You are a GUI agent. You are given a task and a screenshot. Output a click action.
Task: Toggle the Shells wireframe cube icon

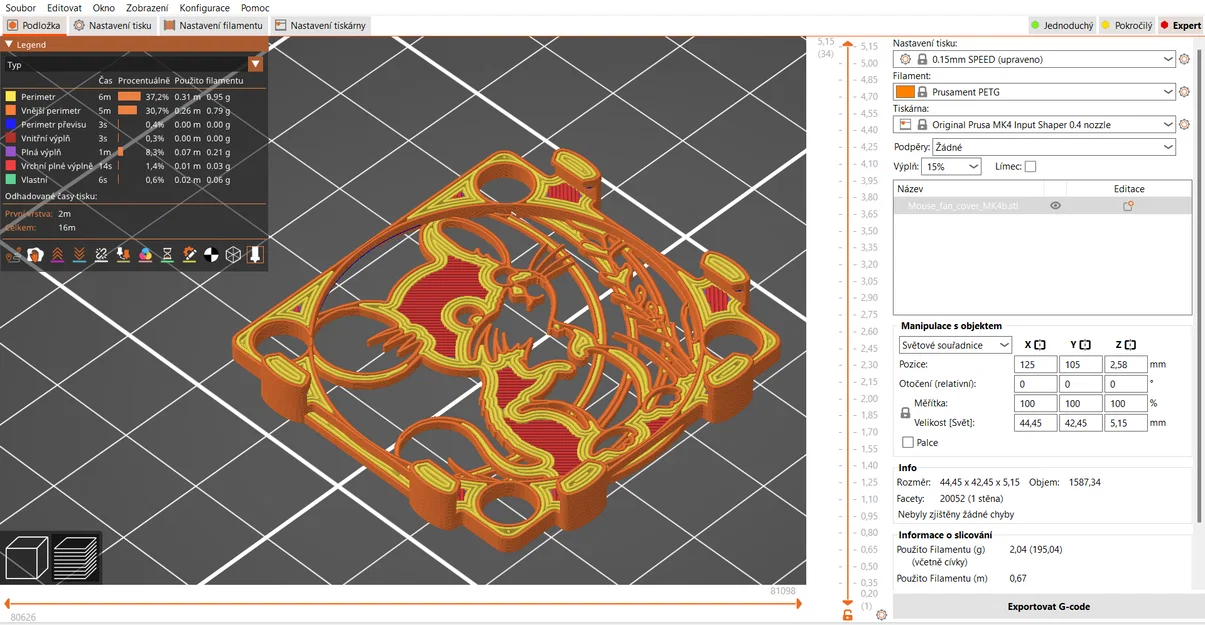[233, 255]
